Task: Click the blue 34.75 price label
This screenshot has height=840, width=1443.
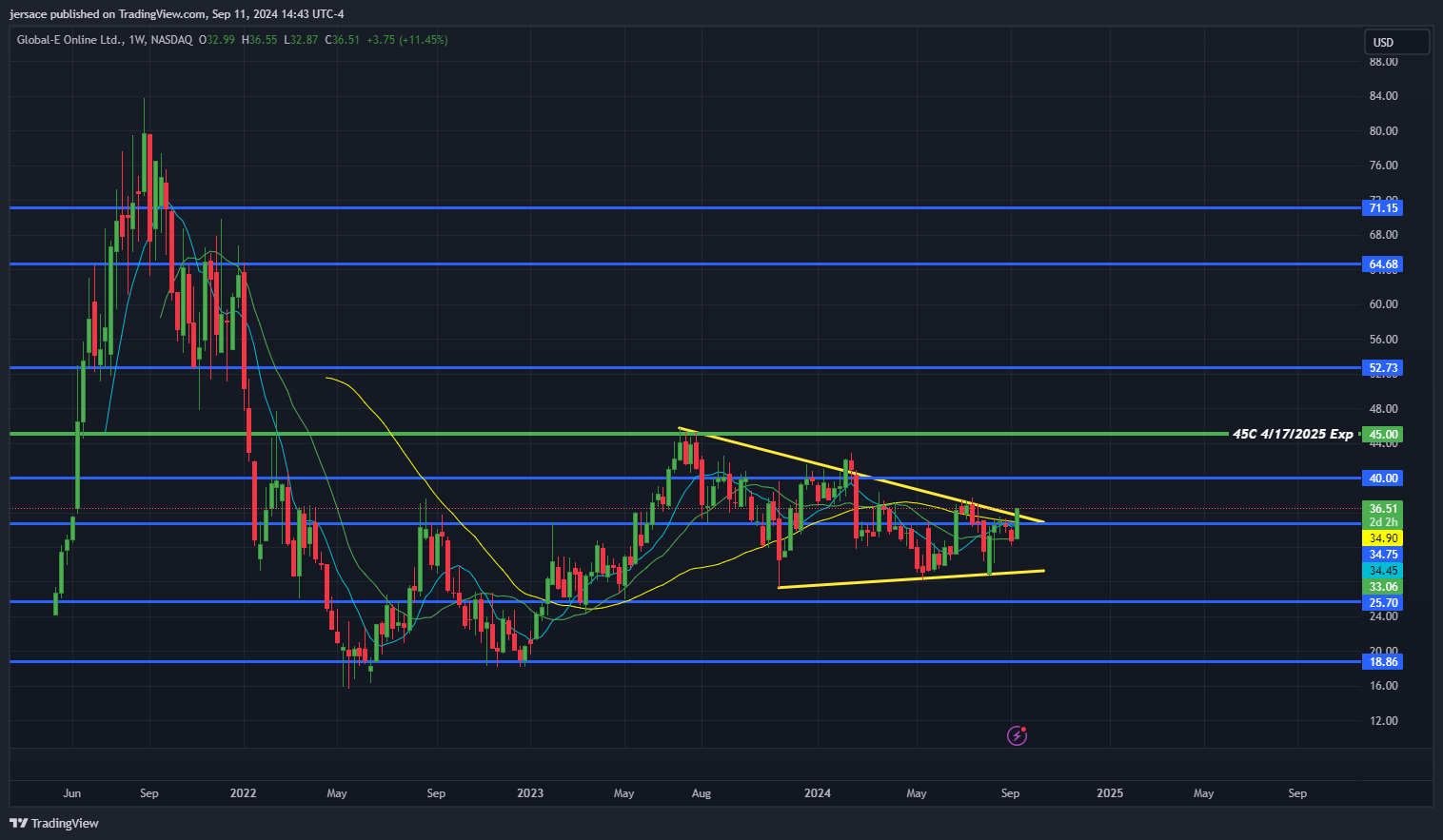Action: [x=1382, y=555]
